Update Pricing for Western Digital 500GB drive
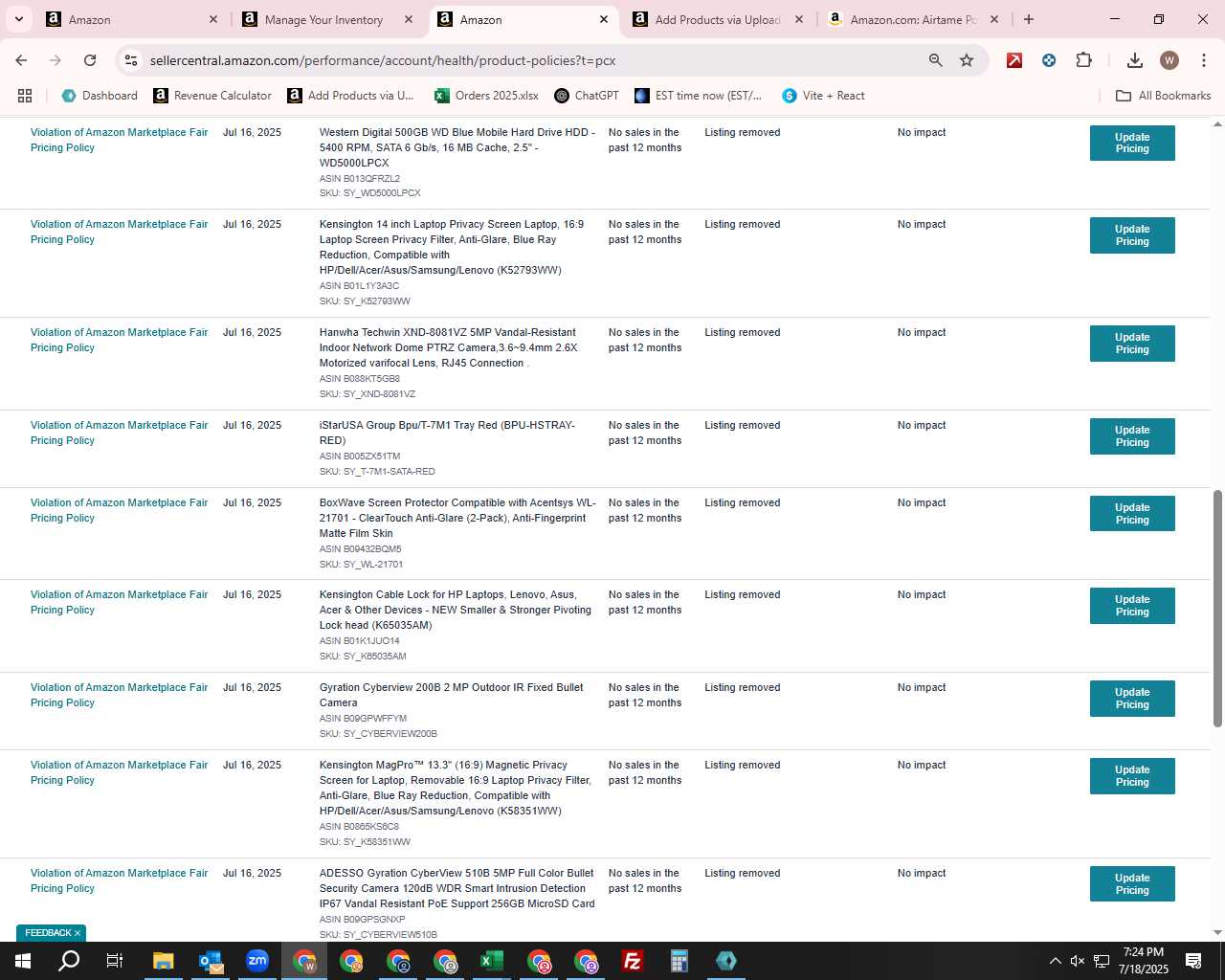Viewport: 1225px width, 980px height. tap(1132, 143)
